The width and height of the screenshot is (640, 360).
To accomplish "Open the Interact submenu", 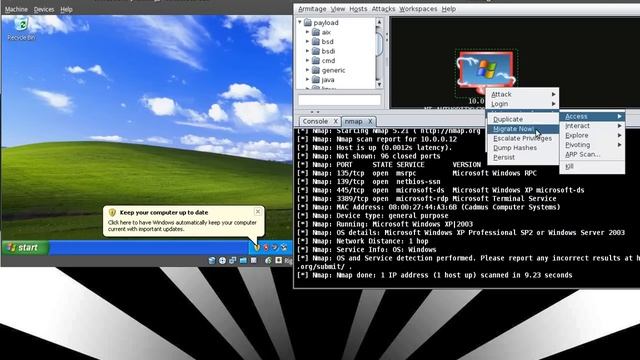I will 592,126.
